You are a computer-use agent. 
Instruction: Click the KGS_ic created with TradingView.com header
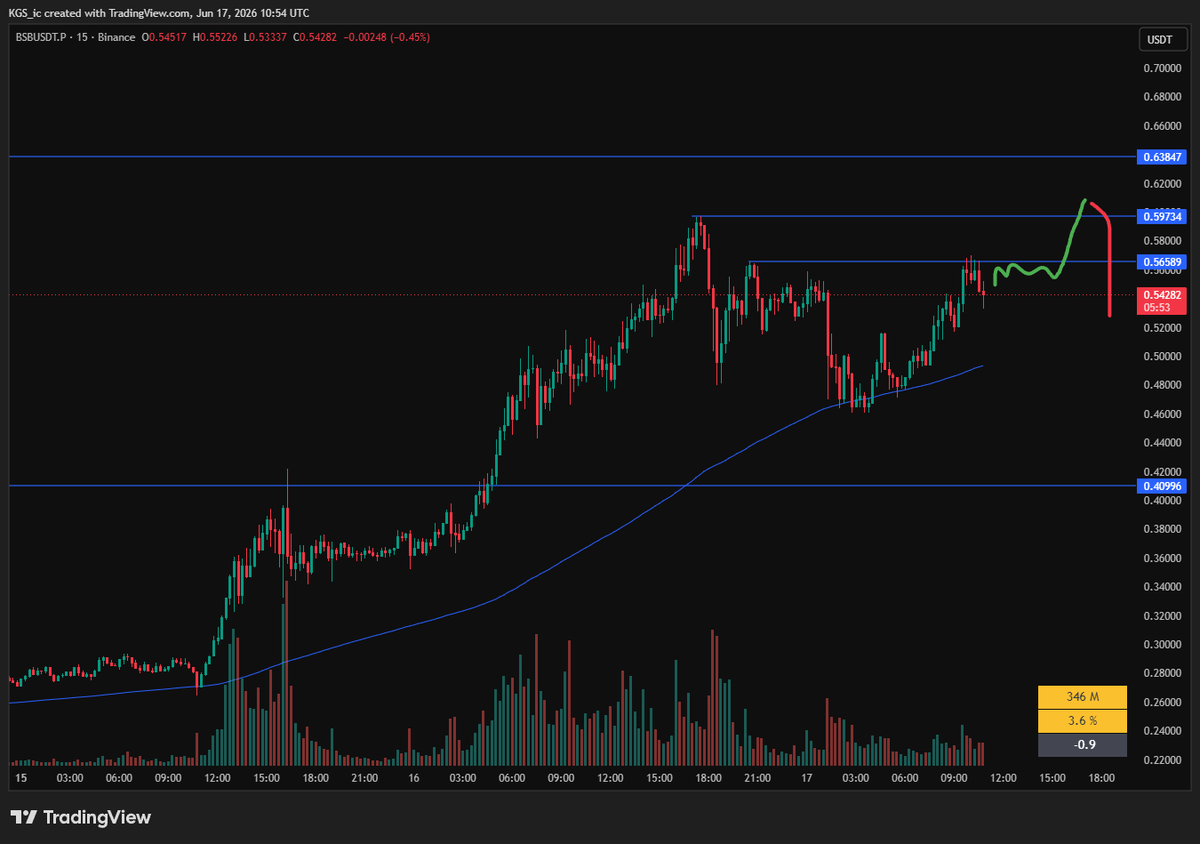coord(161,13)
